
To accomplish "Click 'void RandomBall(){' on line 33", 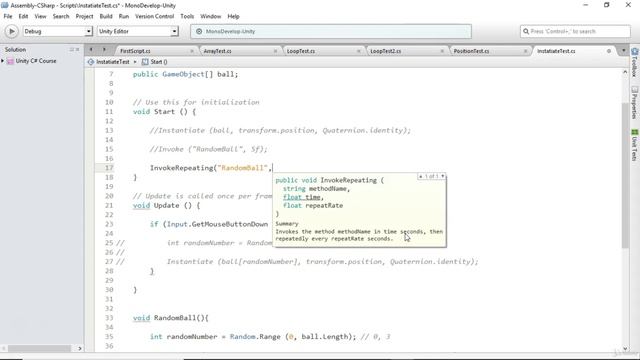I will point(171,318).
